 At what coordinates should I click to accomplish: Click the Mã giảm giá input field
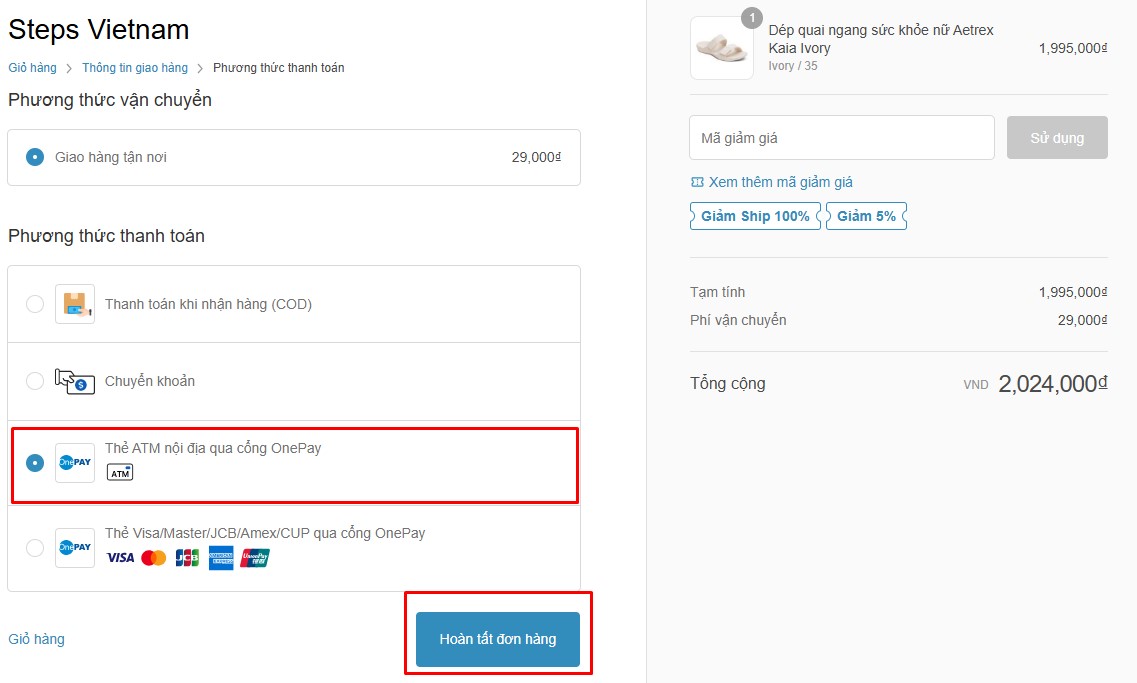[x=841, y=138]
